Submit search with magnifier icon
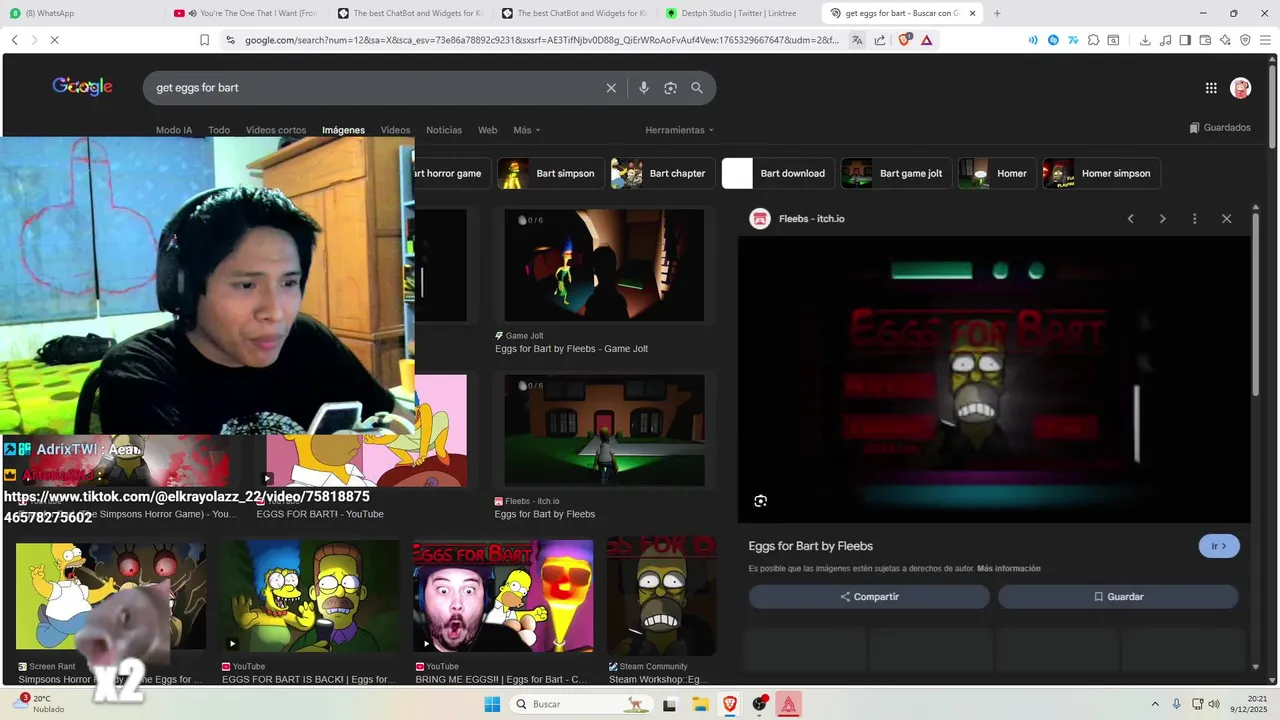This screenshot has width=1280, height=720. click(x=697, y=88)
